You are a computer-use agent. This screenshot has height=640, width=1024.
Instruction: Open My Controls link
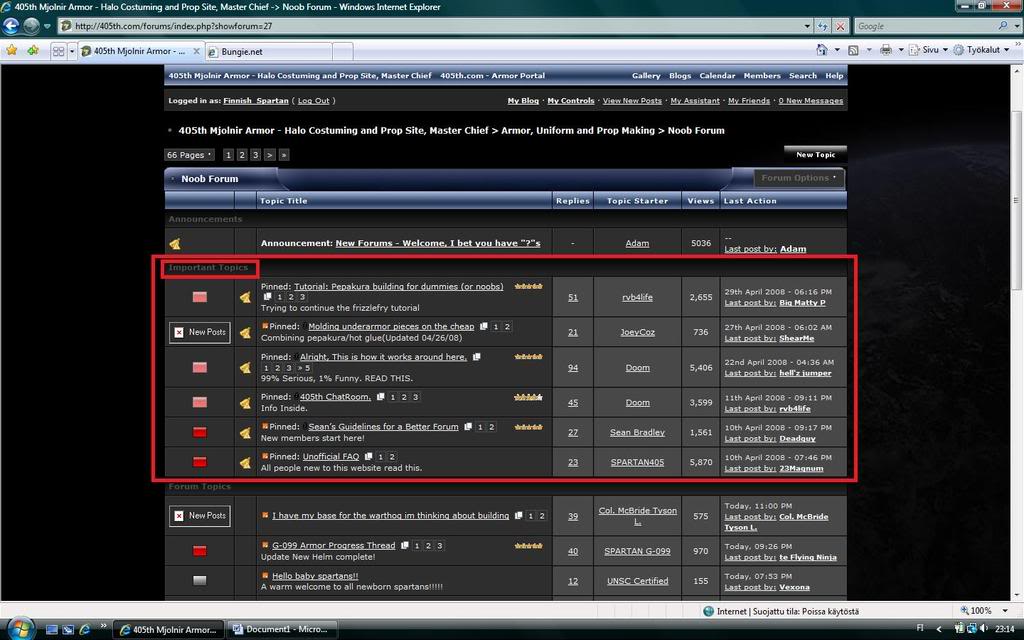coord(571,101)
